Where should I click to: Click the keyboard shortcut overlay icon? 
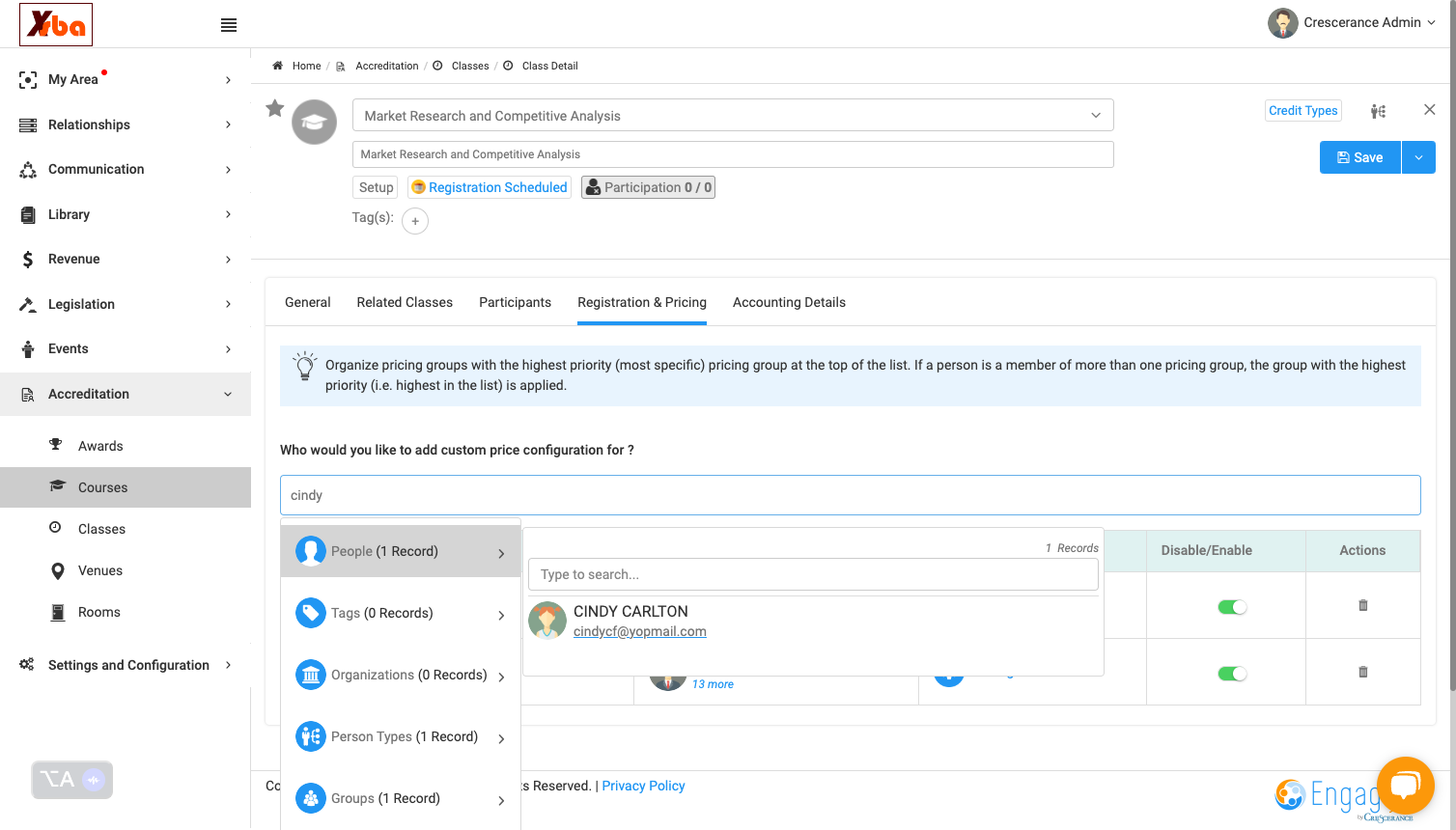tap(72, 780)
